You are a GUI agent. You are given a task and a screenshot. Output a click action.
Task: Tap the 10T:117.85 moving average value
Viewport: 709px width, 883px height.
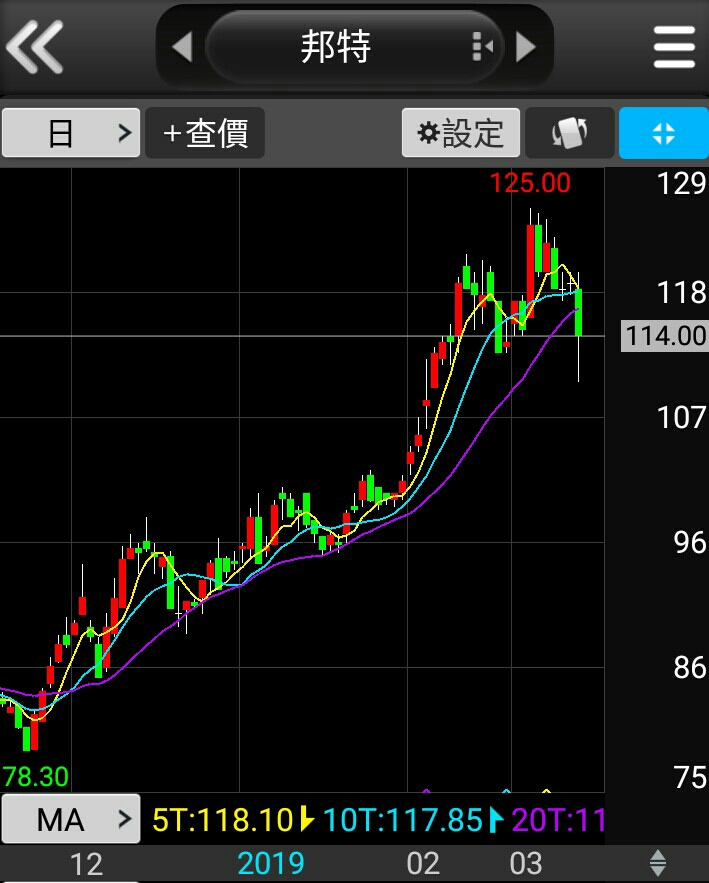pyautogui.click(x=403, y=819)
